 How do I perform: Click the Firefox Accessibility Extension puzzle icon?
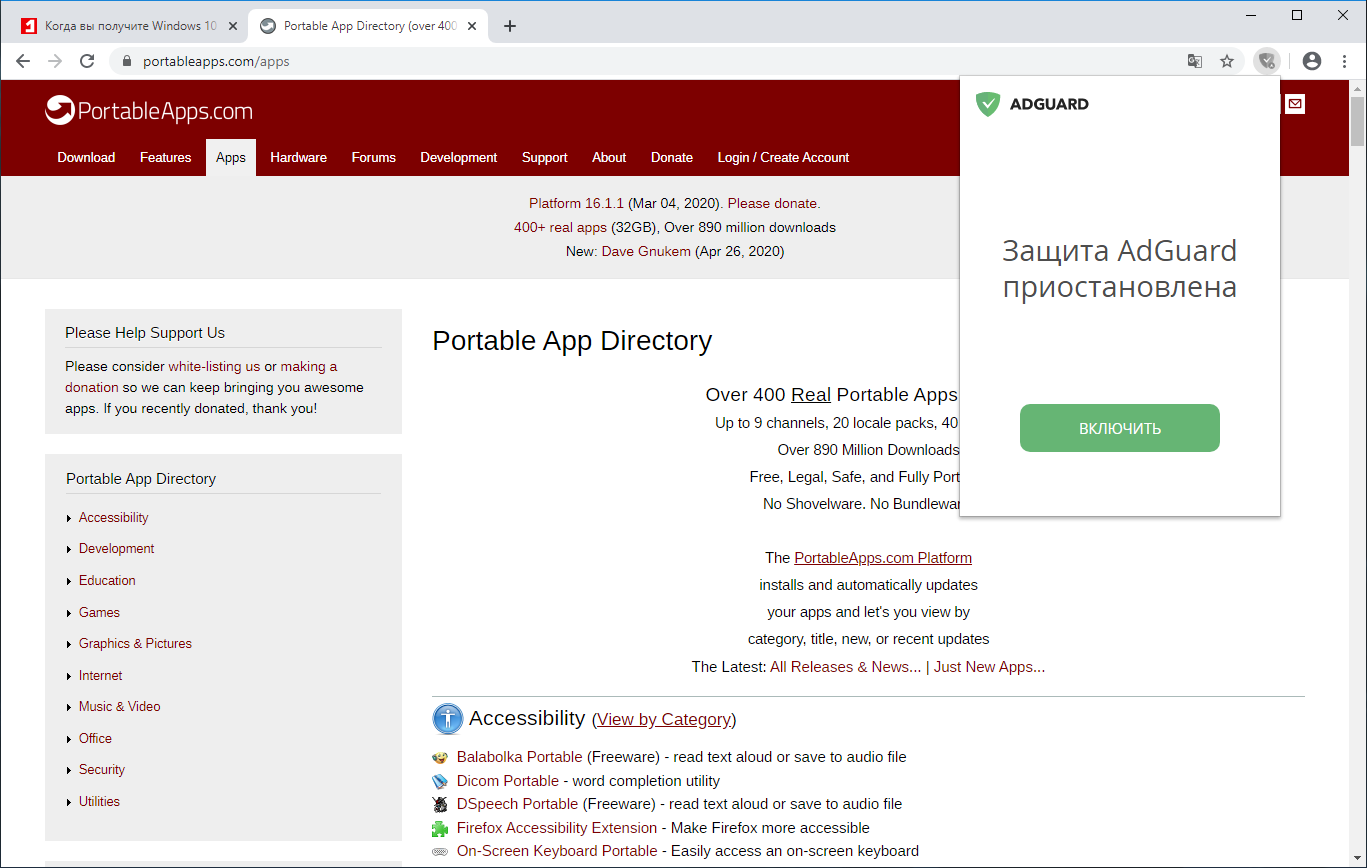click(x=440, y=828)
